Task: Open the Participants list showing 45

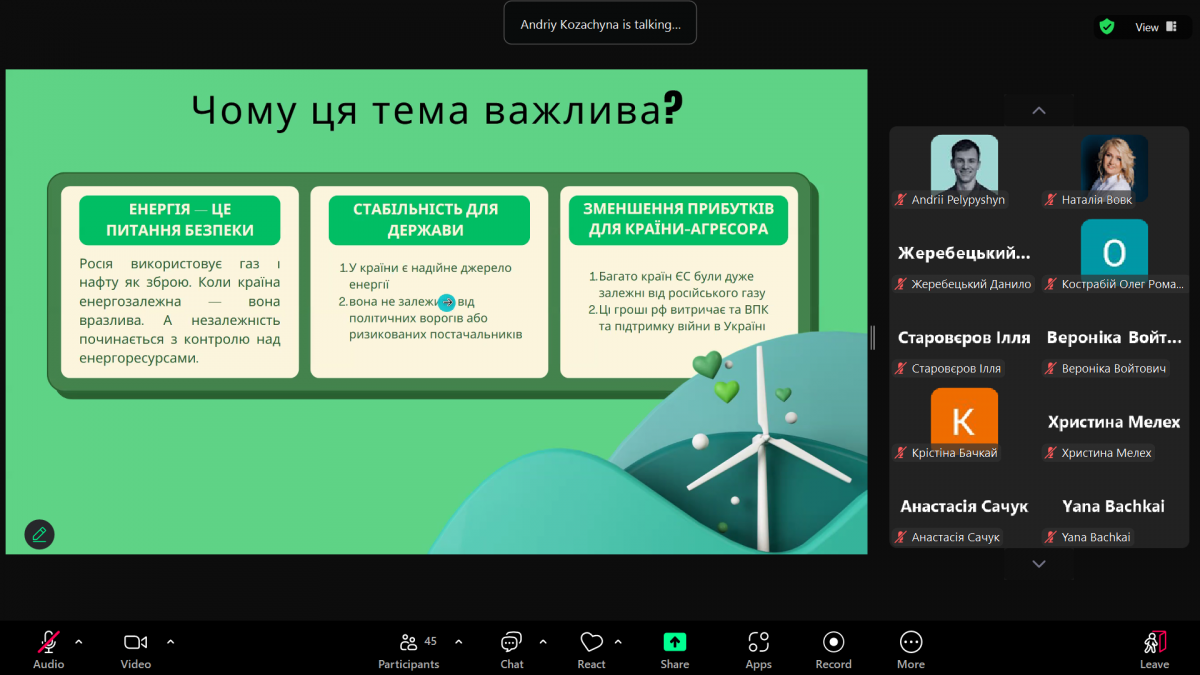Action: 408,640
